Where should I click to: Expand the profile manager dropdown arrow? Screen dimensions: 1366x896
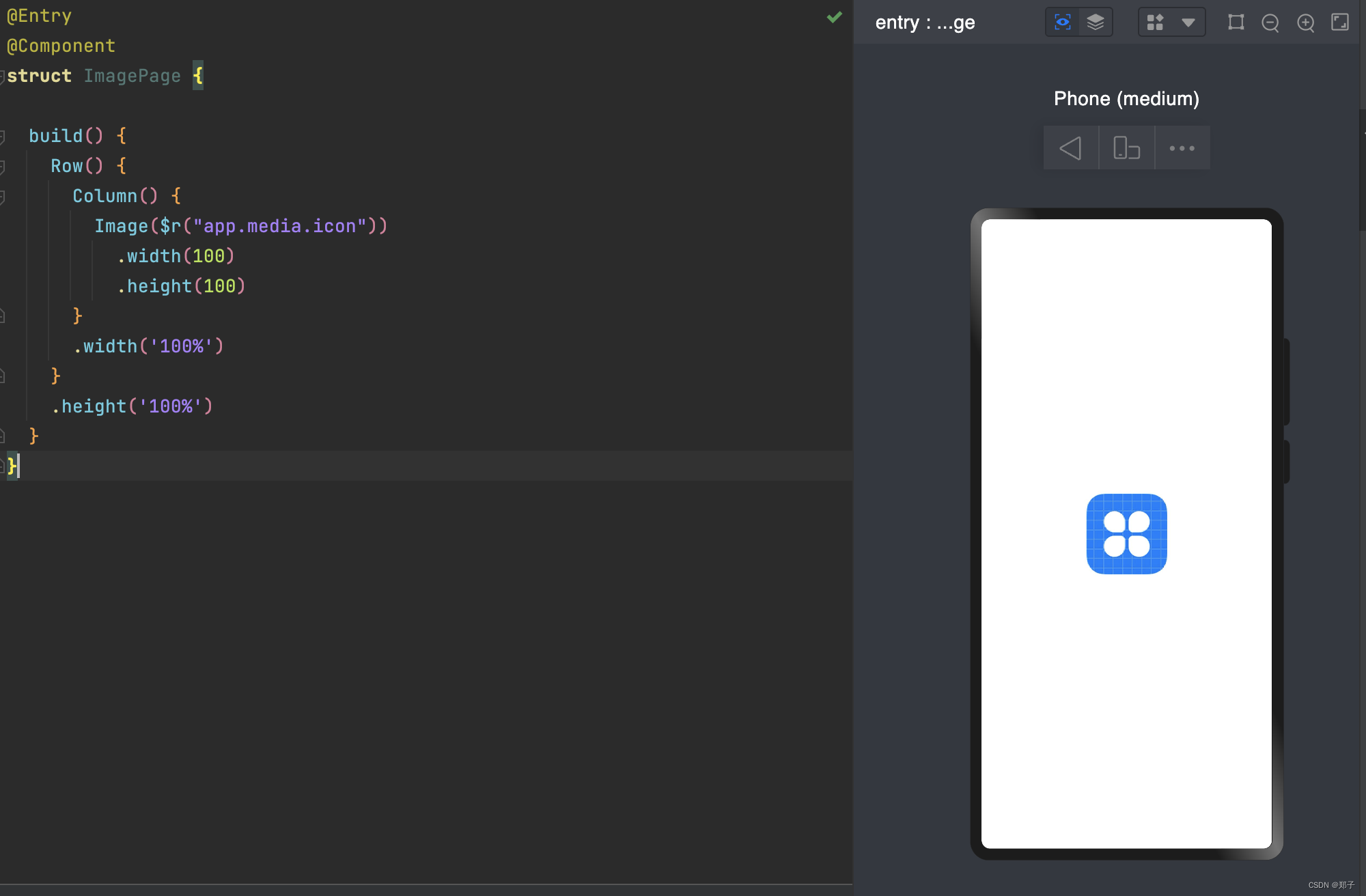click(1188, 23)
